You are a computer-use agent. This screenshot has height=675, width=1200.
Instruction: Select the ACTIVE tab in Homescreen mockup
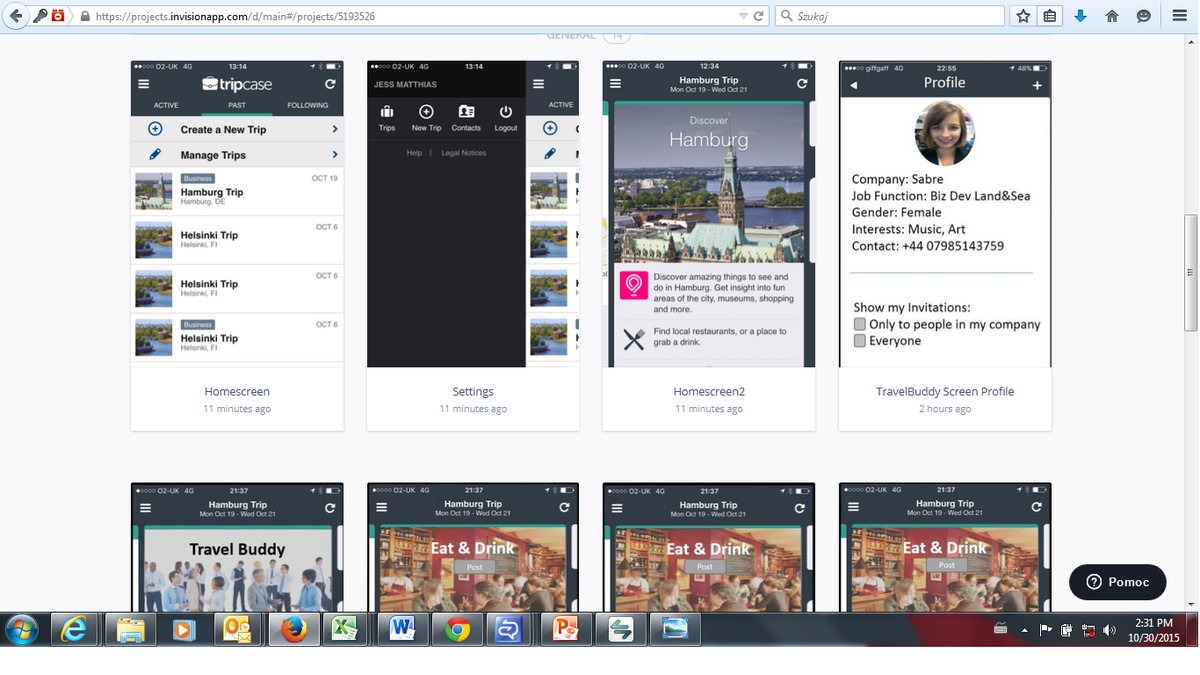[x=166, y=105]
